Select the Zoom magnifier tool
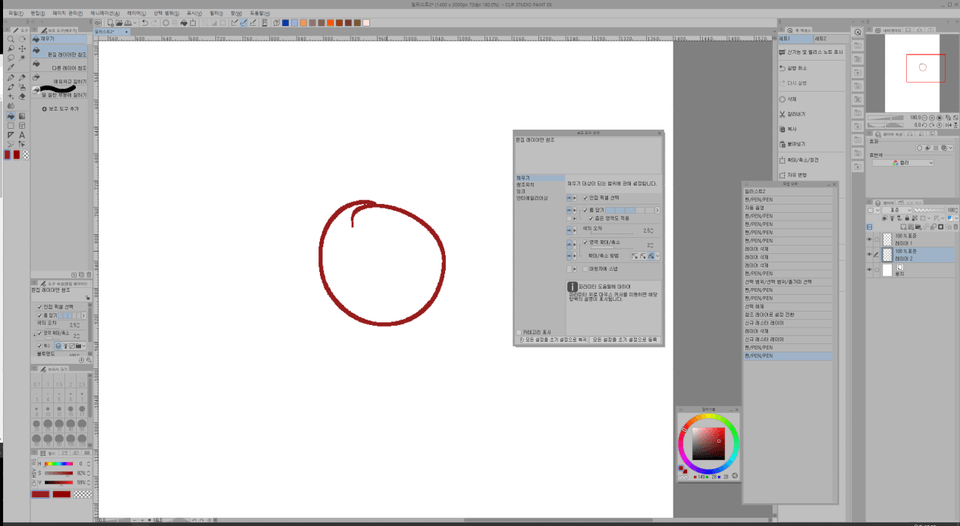The height and width of the screenshot is (526, 960). [10, 39]
